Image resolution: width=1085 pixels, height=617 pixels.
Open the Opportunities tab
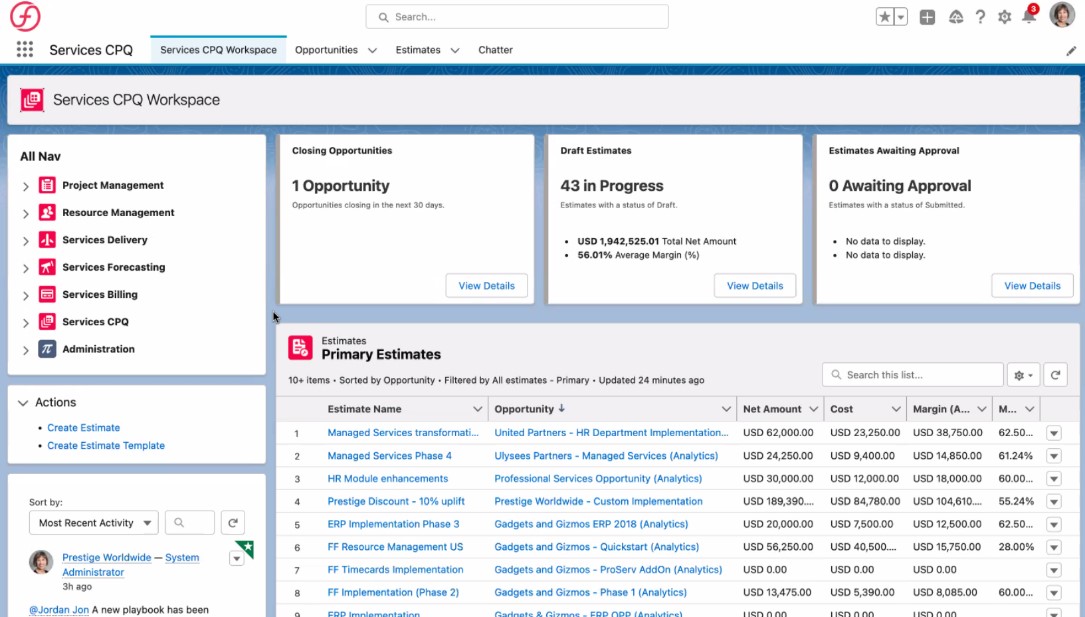pyautogui.click(x=326, y=50)
